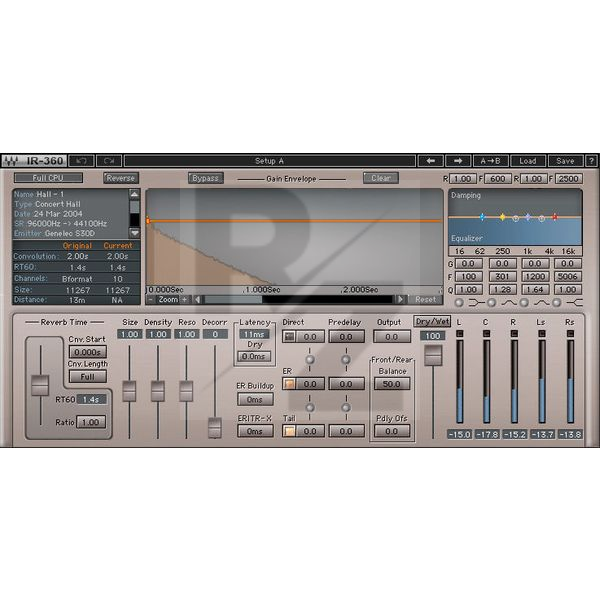Click the EQ frequency 1200 field
The image size is (600, 600).
(535, 276)
